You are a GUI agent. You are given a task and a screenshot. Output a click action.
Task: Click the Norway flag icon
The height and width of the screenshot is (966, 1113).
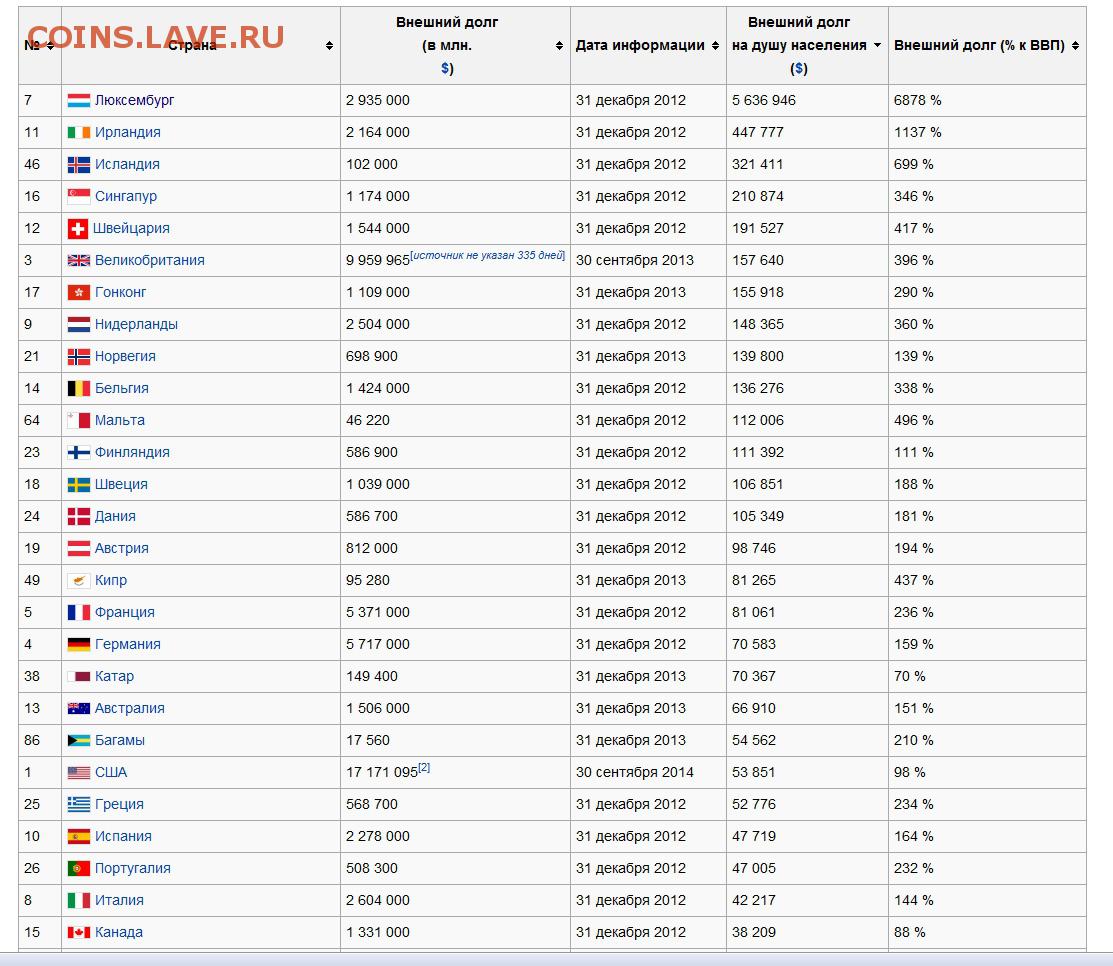[x=79, y=356]
